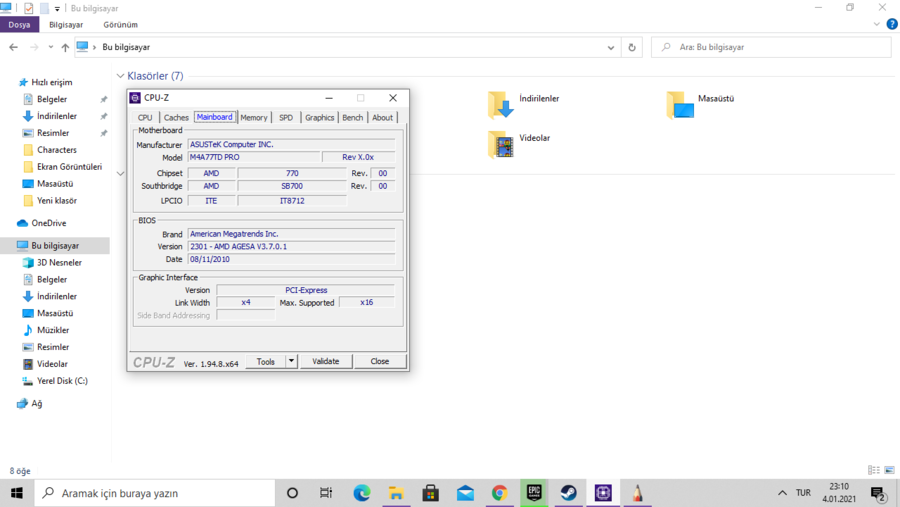Expand the address bar history dropdown
The width and height of the screenshot is (900, 507).
coord(611,47)
